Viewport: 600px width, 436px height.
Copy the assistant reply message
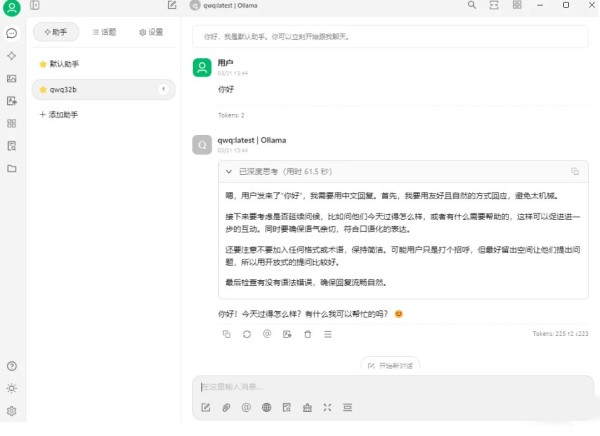227,334
